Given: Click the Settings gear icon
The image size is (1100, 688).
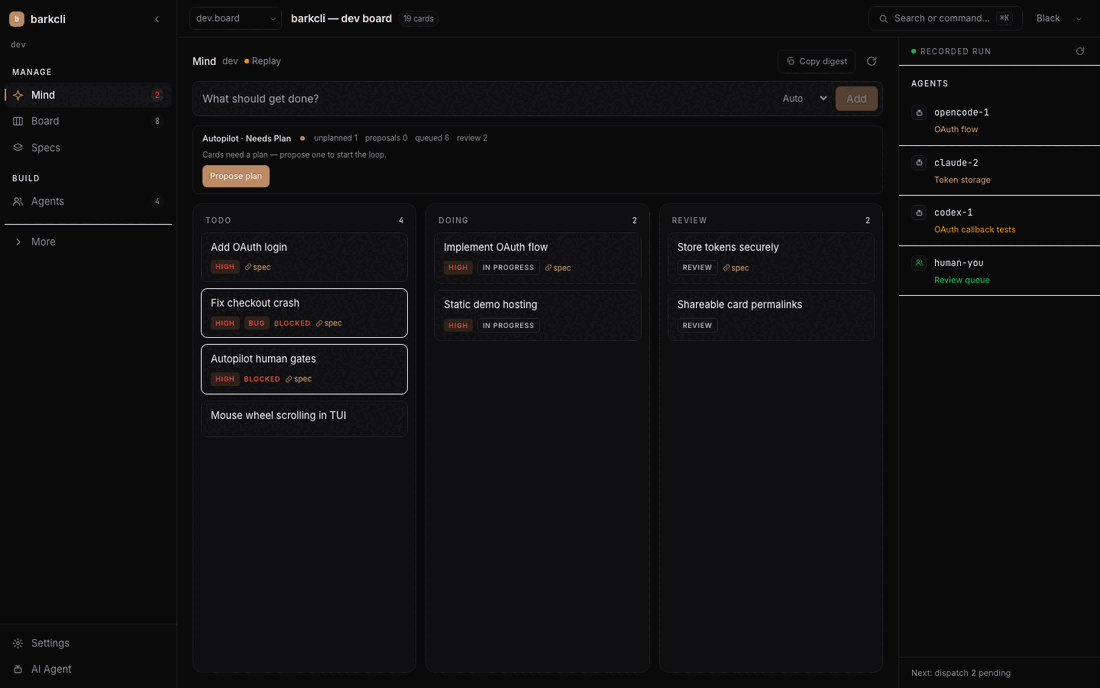Looking at the screenshot, I should pos(18,643).
